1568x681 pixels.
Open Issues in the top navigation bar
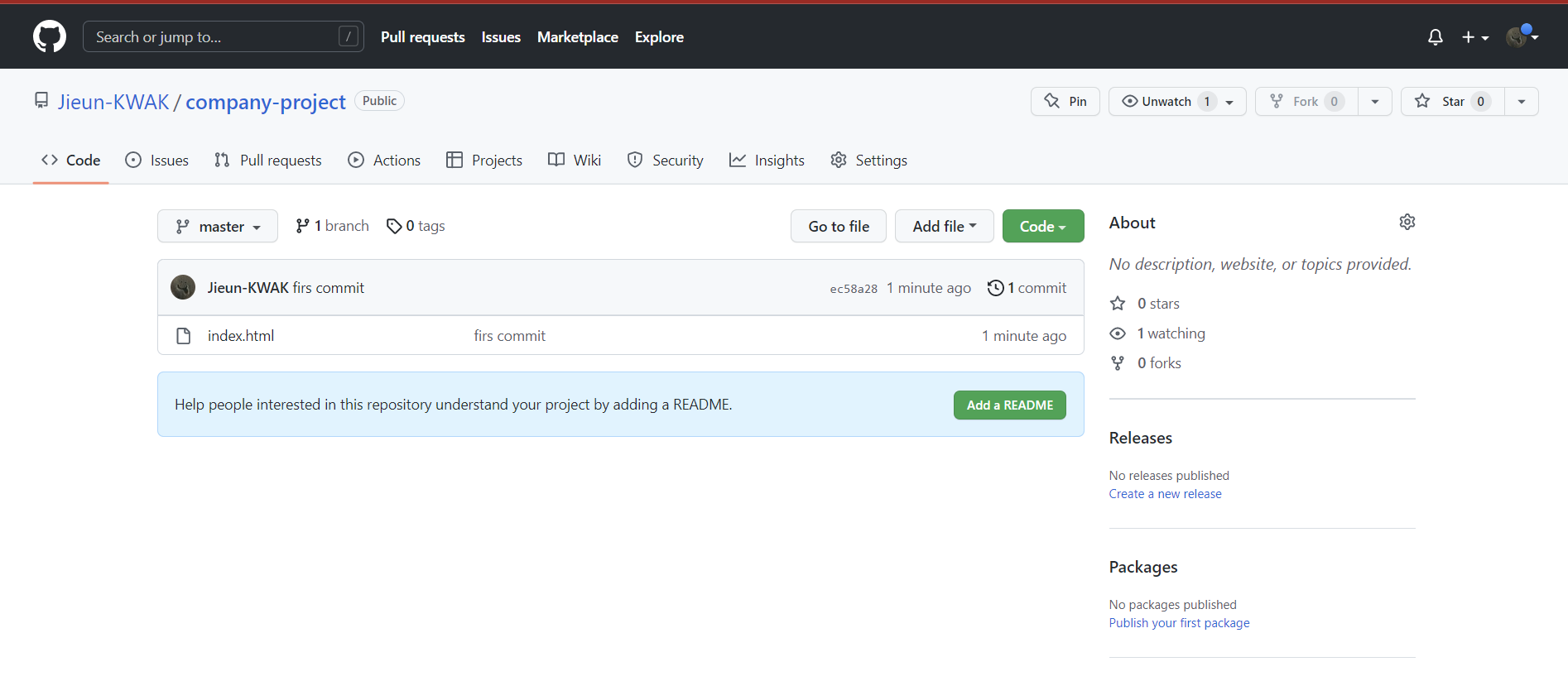point(501,37)
